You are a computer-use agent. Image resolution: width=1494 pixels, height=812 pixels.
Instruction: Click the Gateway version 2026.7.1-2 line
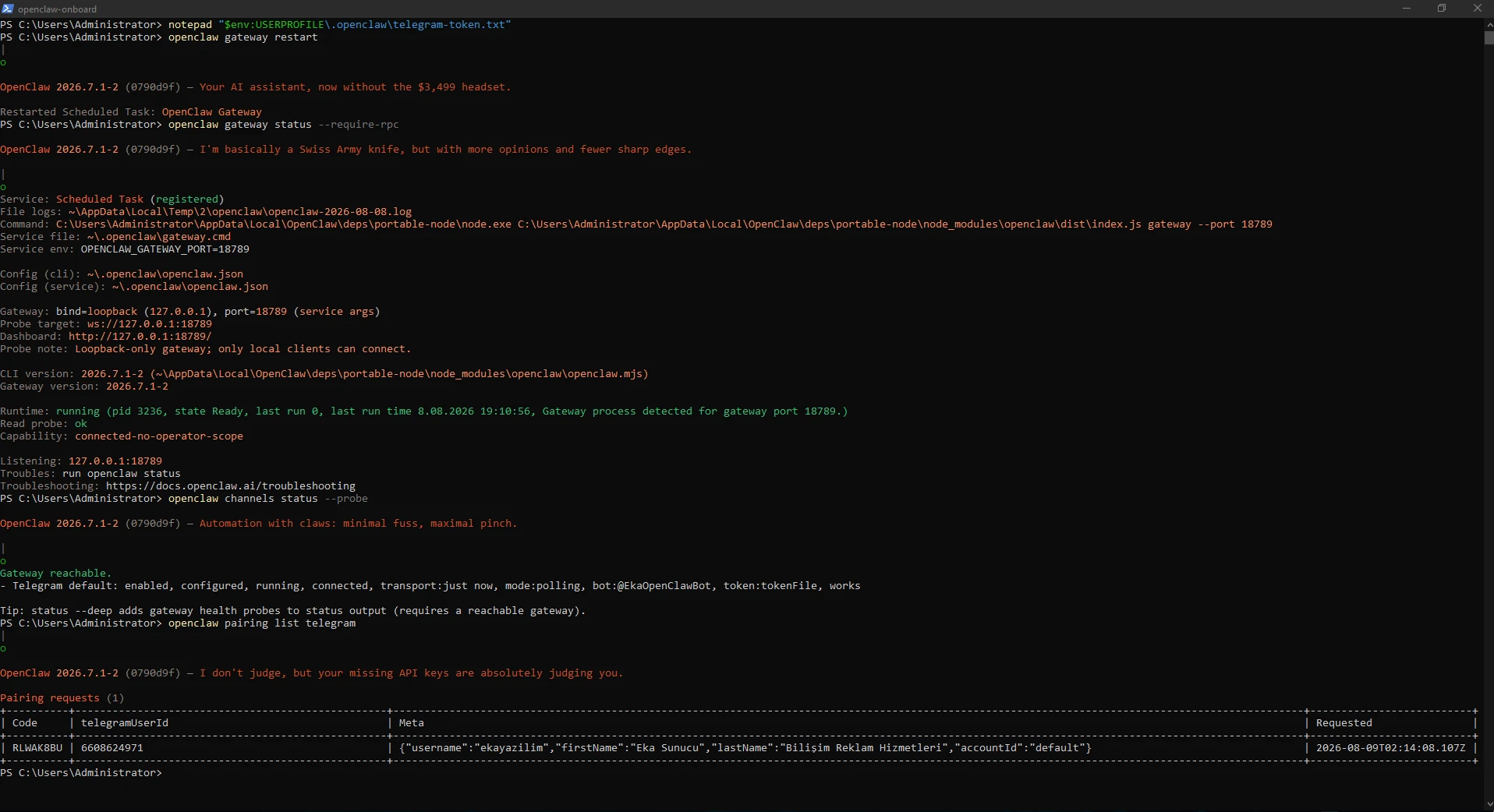coord(84,387)
